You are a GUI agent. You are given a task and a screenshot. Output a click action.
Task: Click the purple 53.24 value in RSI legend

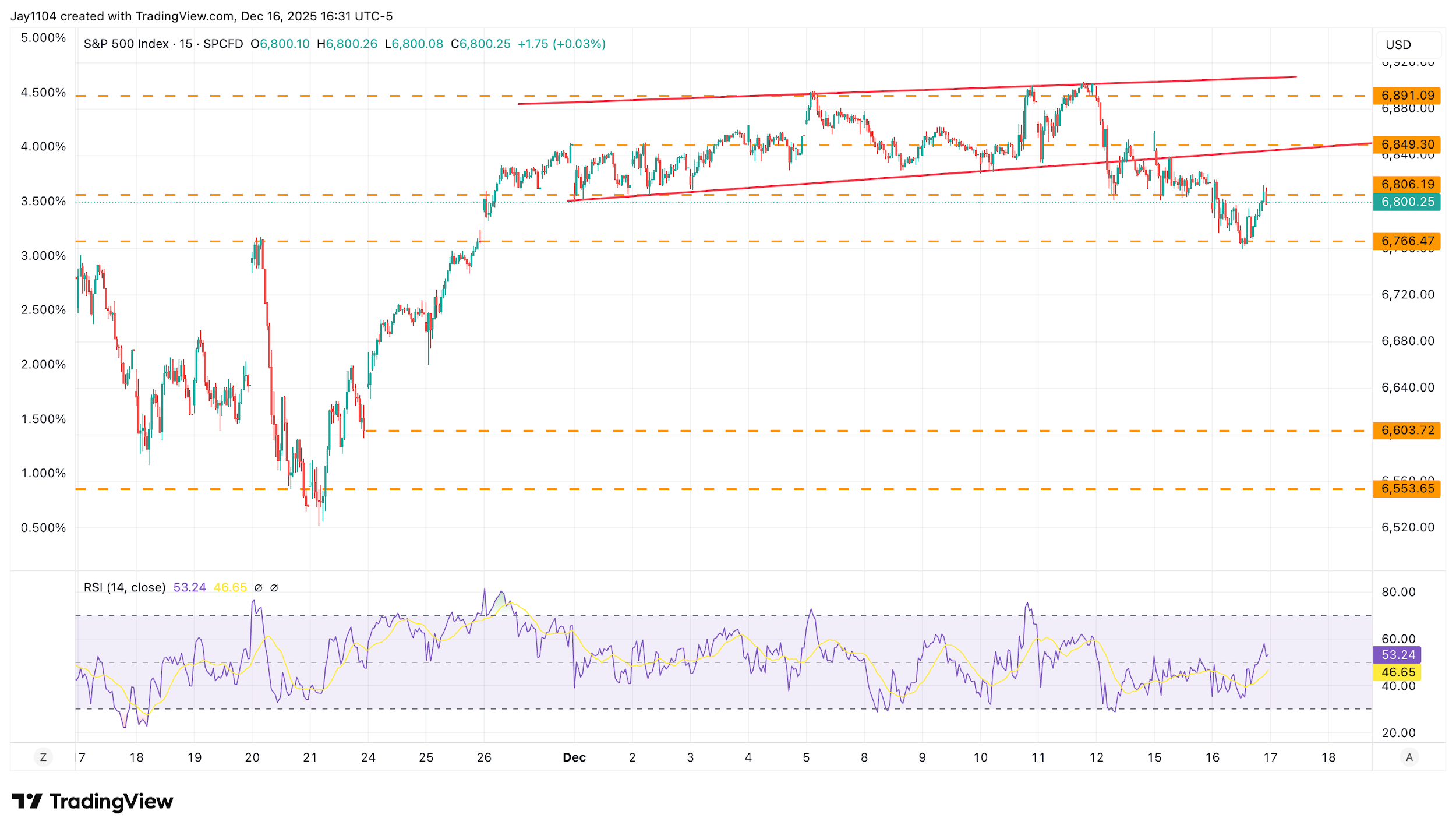[189, 587]
